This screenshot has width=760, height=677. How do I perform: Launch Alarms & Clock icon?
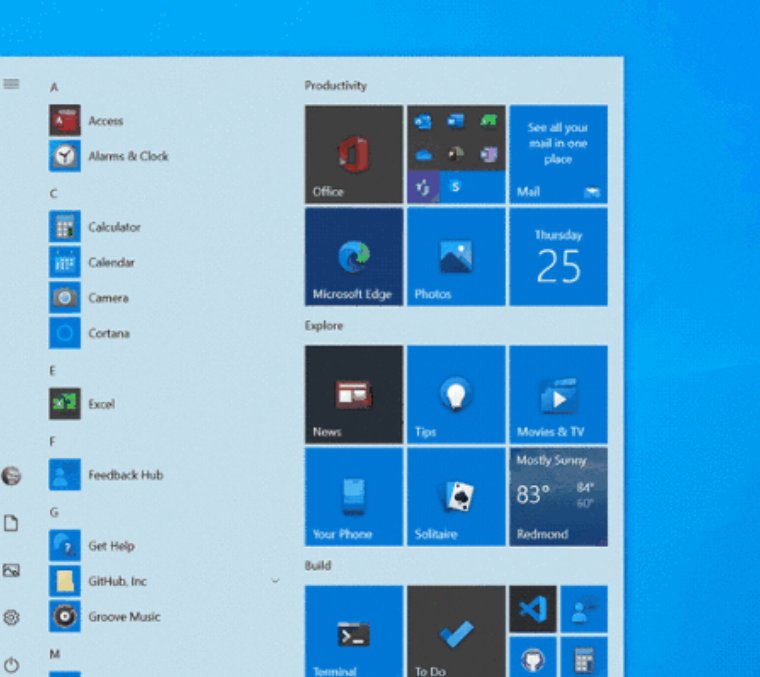pyautogui.click(x=64, y=156)
